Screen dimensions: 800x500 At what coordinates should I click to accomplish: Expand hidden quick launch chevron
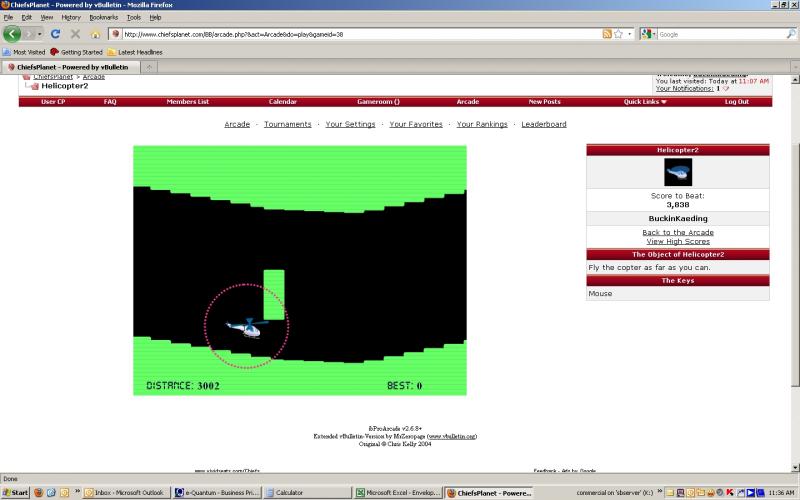coord(77,491)
